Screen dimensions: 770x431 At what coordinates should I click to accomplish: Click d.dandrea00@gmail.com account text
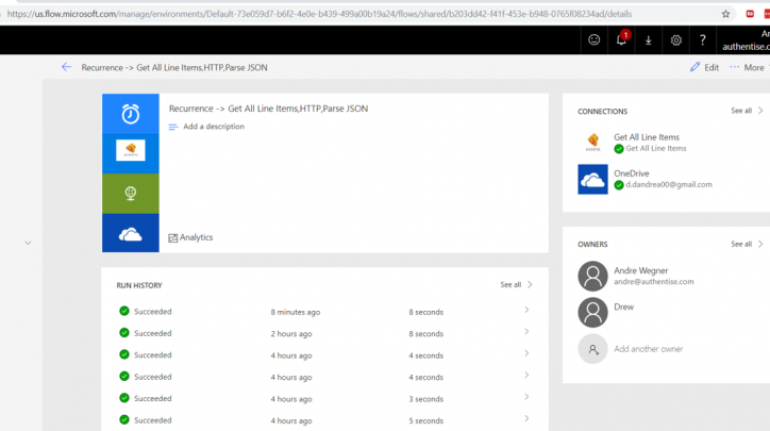(x=668, y=185)
